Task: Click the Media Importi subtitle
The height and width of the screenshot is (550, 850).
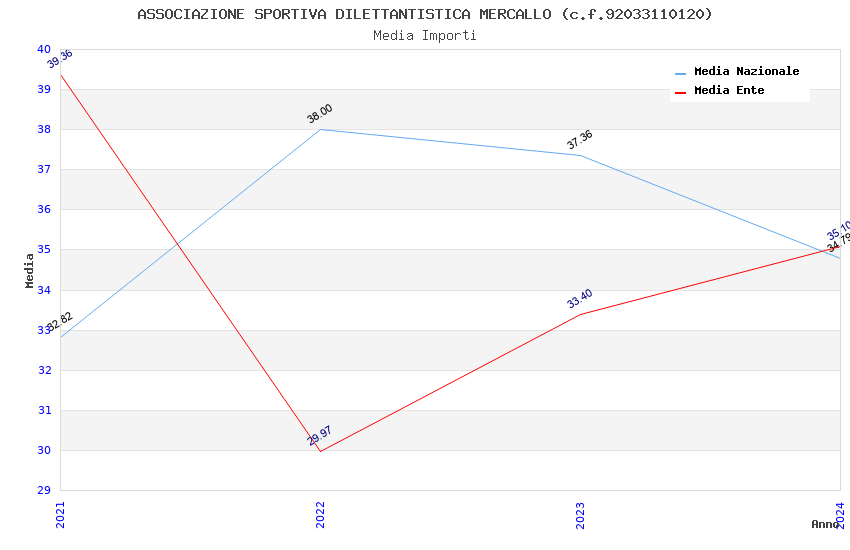Action: click(x=425, y=36)
